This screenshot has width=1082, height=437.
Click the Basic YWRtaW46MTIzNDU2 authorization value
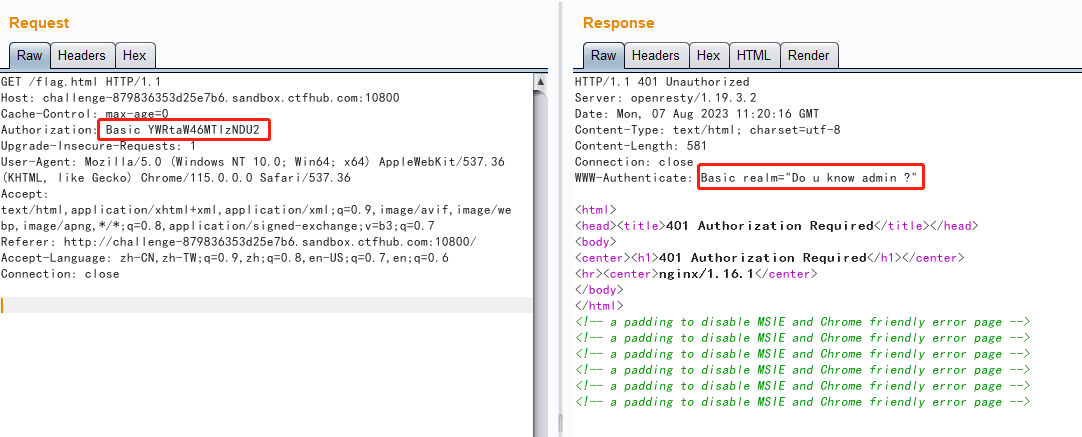click(182, 130)
